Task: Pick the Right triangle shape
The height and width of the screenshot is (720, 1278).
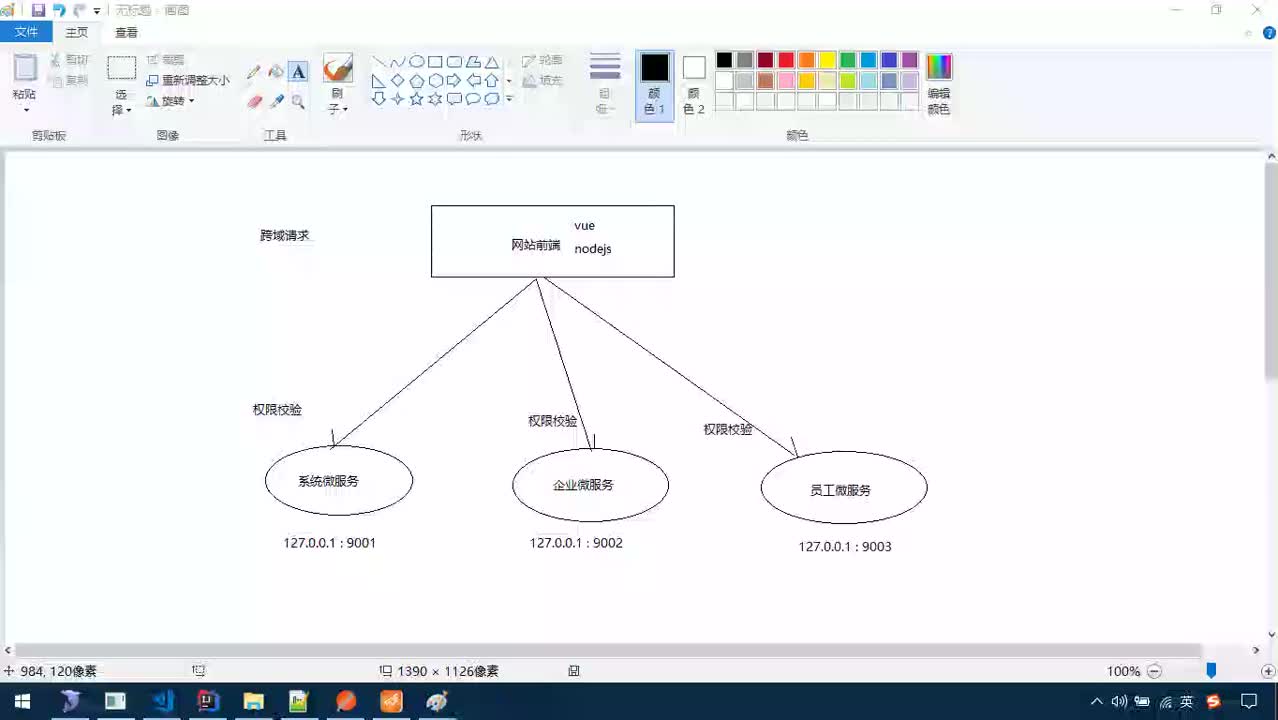Action: [x=379, y=80]
